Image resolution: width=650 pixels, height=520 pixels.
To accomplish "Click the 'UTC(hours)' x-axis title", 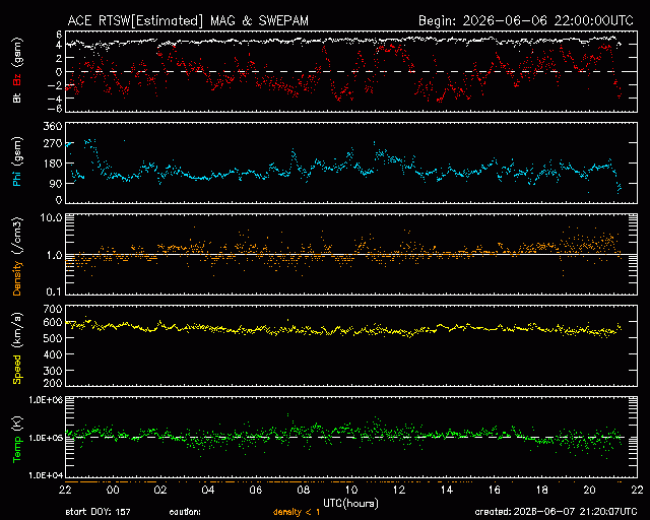I will (x=351, y=503).
